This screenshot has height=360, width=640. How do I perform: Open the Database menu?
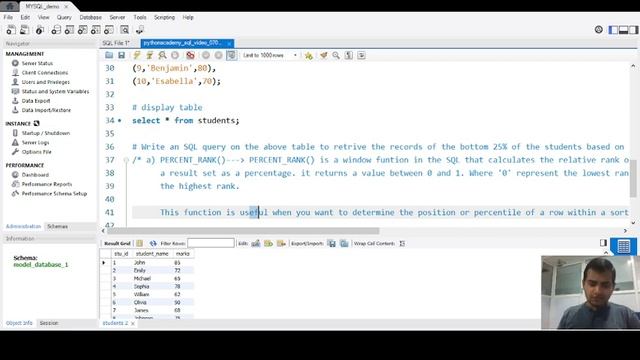point(91,18)
